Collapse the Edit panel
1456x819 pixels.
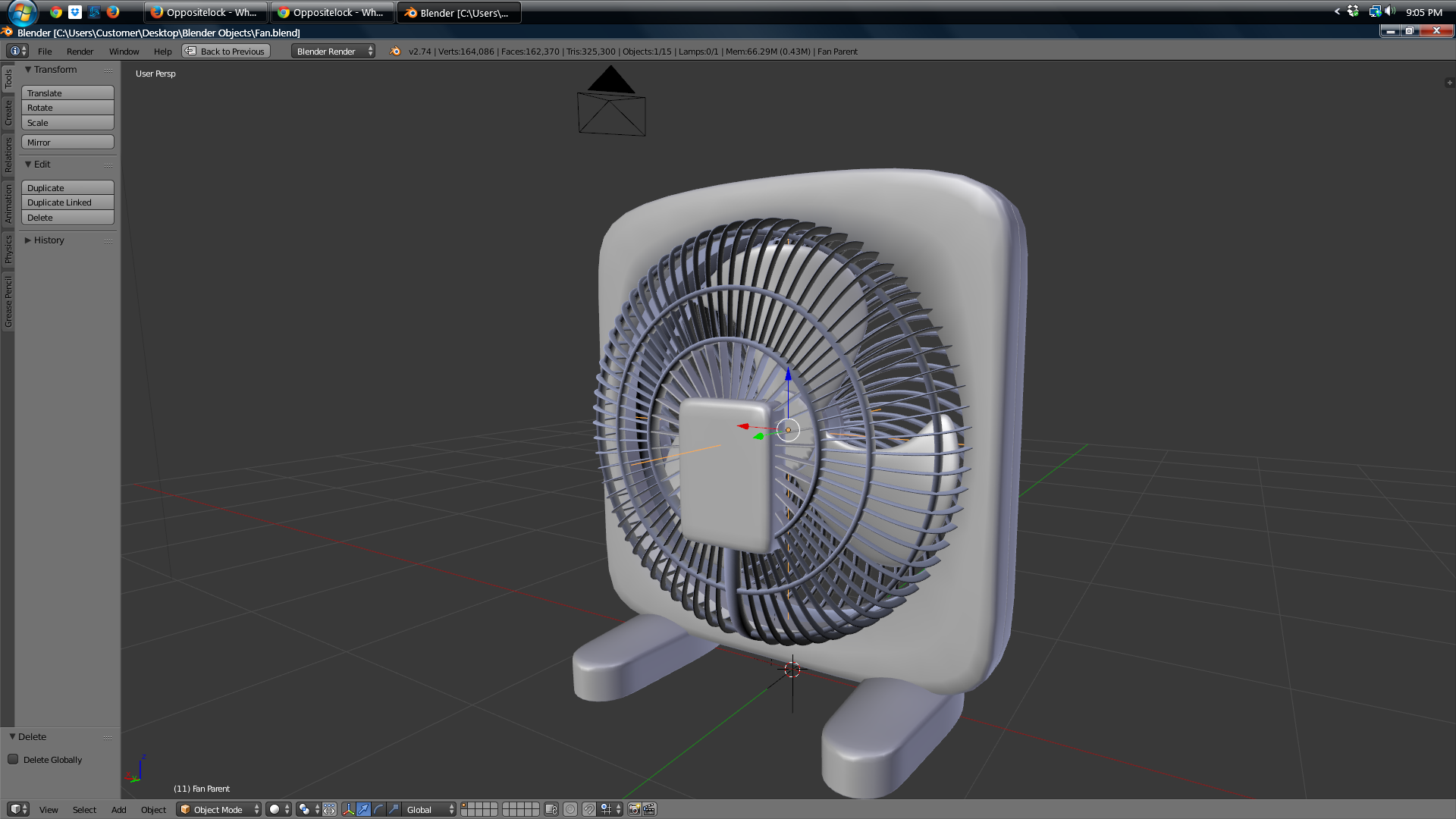click(x=28, y=164)
